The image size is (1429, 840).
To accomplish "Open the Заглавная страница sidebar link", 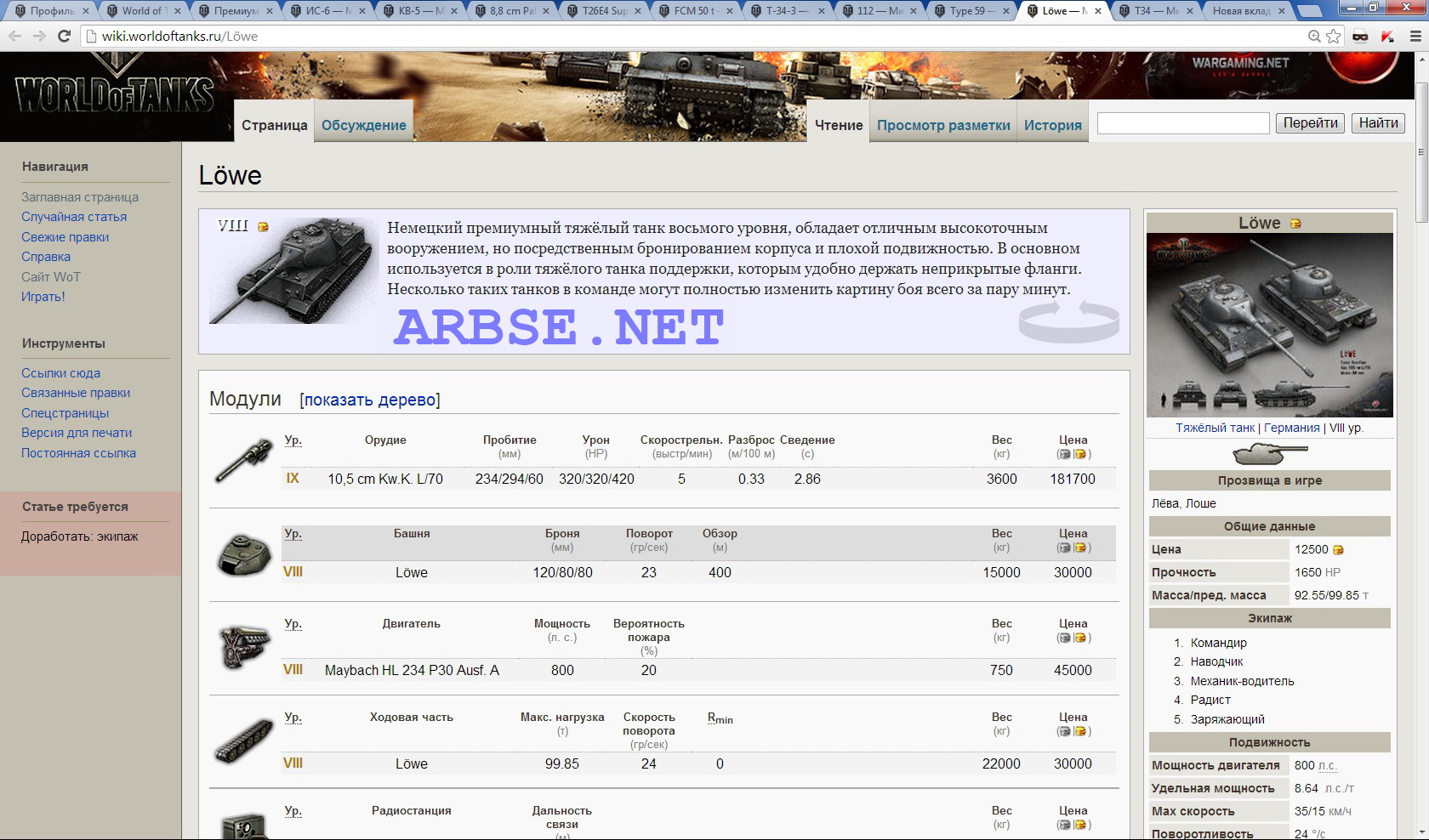I will pyautogui.click(x=80, y=197).
